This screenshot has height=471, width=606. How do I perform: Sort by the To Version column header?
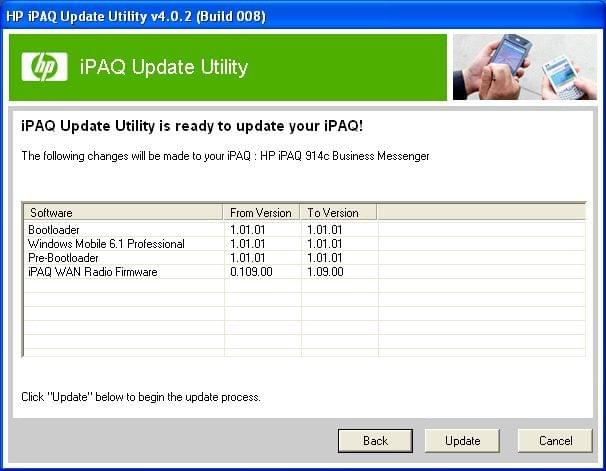click(x=339, y=213)
